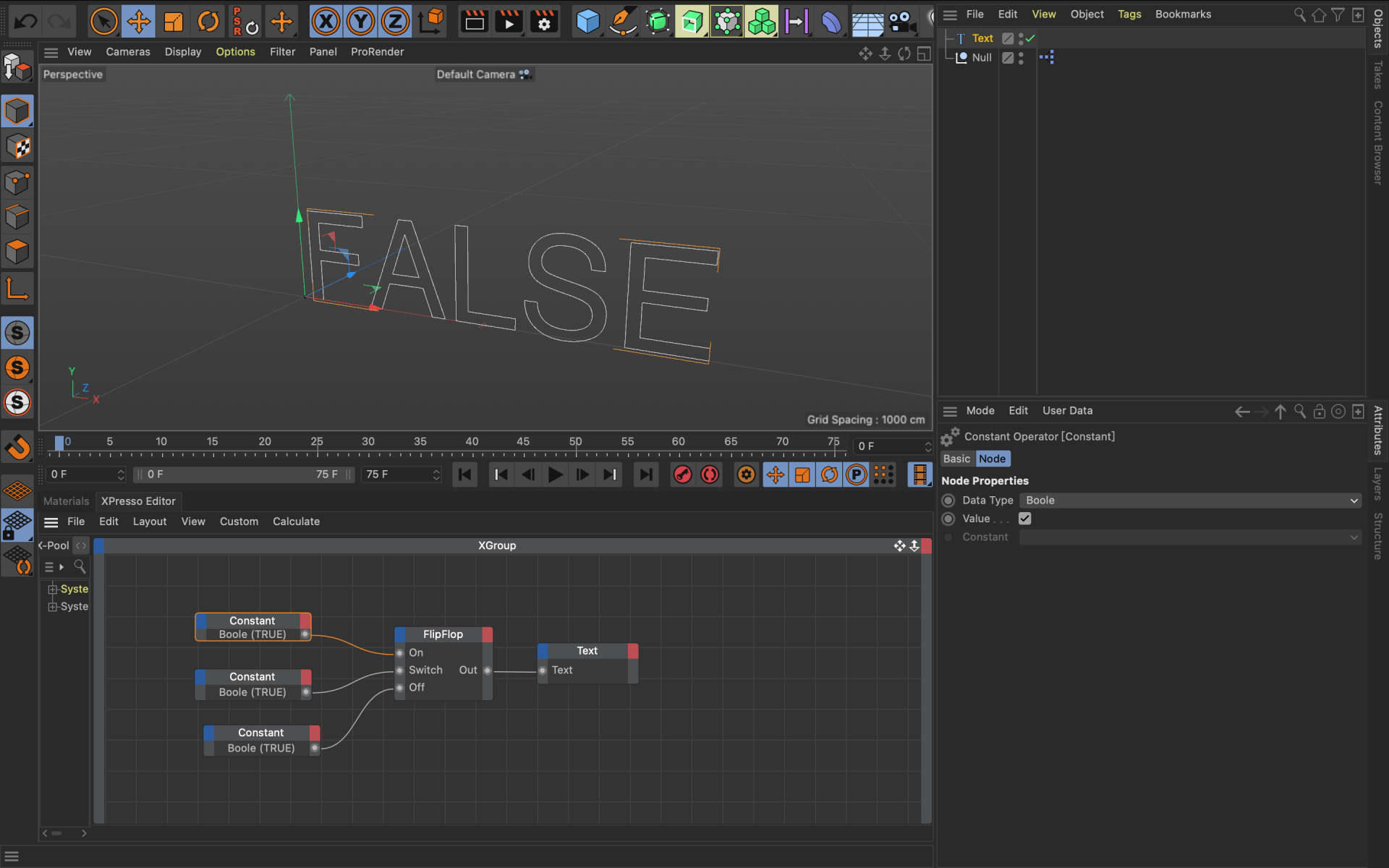The image size is (1389, 868).
Task: Toggle Null object visibility dots
Action: [x=1021, y=57]
